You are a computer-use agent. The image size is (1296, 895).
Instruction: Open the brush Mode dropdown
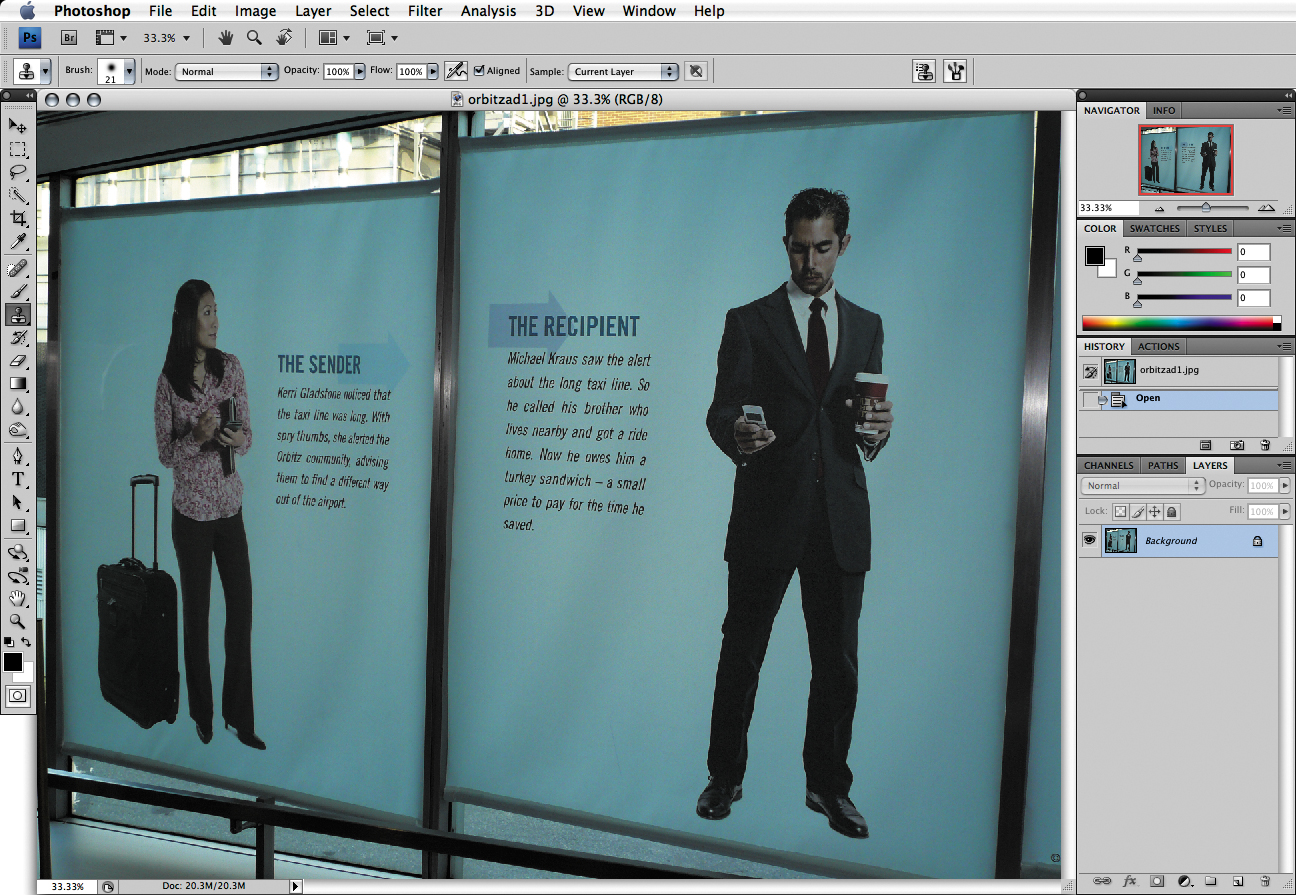click(x=226, y=72)
